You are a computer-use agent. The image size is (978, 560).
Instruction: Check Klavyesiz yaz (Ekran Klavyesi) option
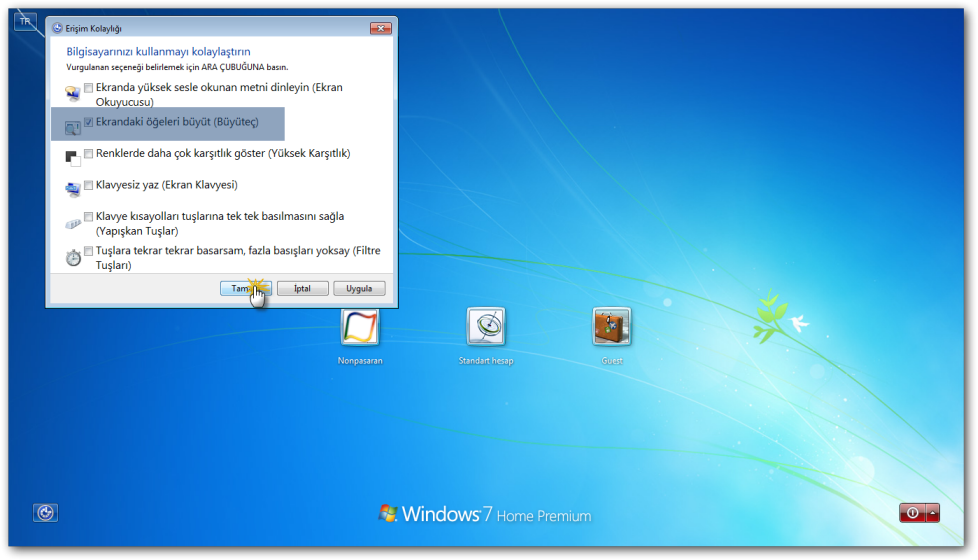coord(89,185)
